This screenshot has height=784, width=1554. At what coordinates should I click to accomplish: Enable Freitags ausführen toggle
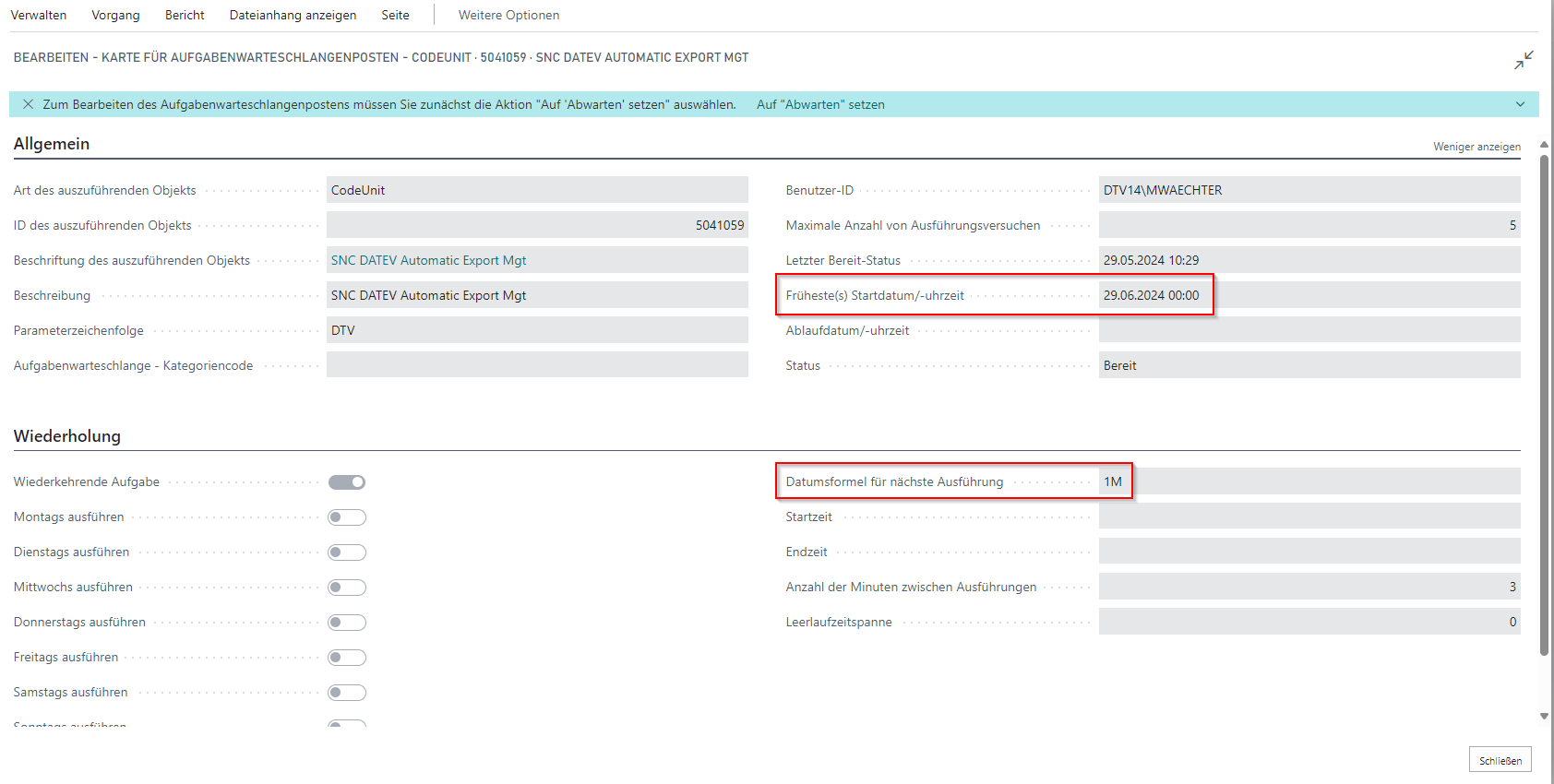click(347, 658)
